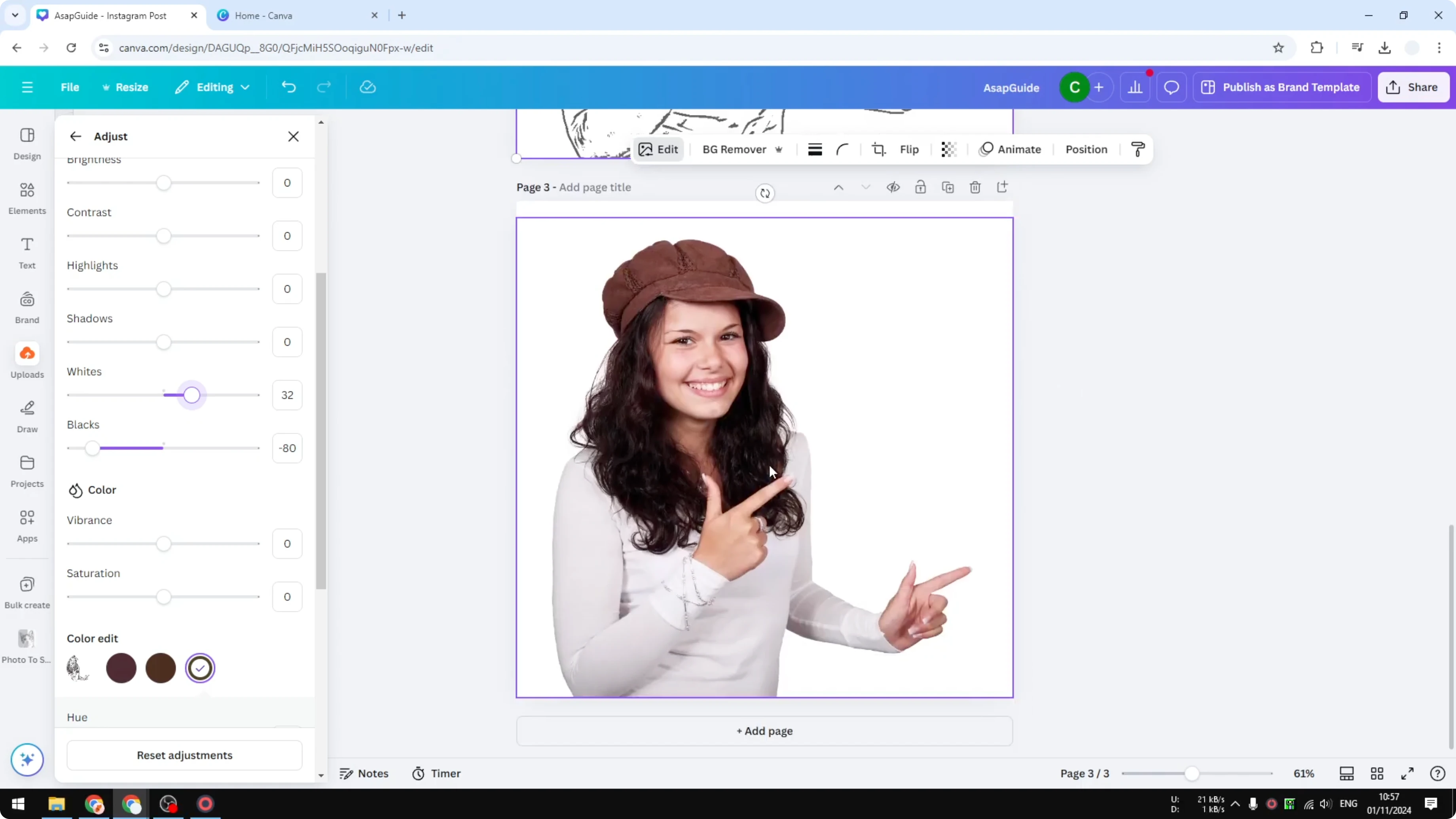Open the Flip menu
Viewport: 1456px width, 819px height.
(910, 149)
